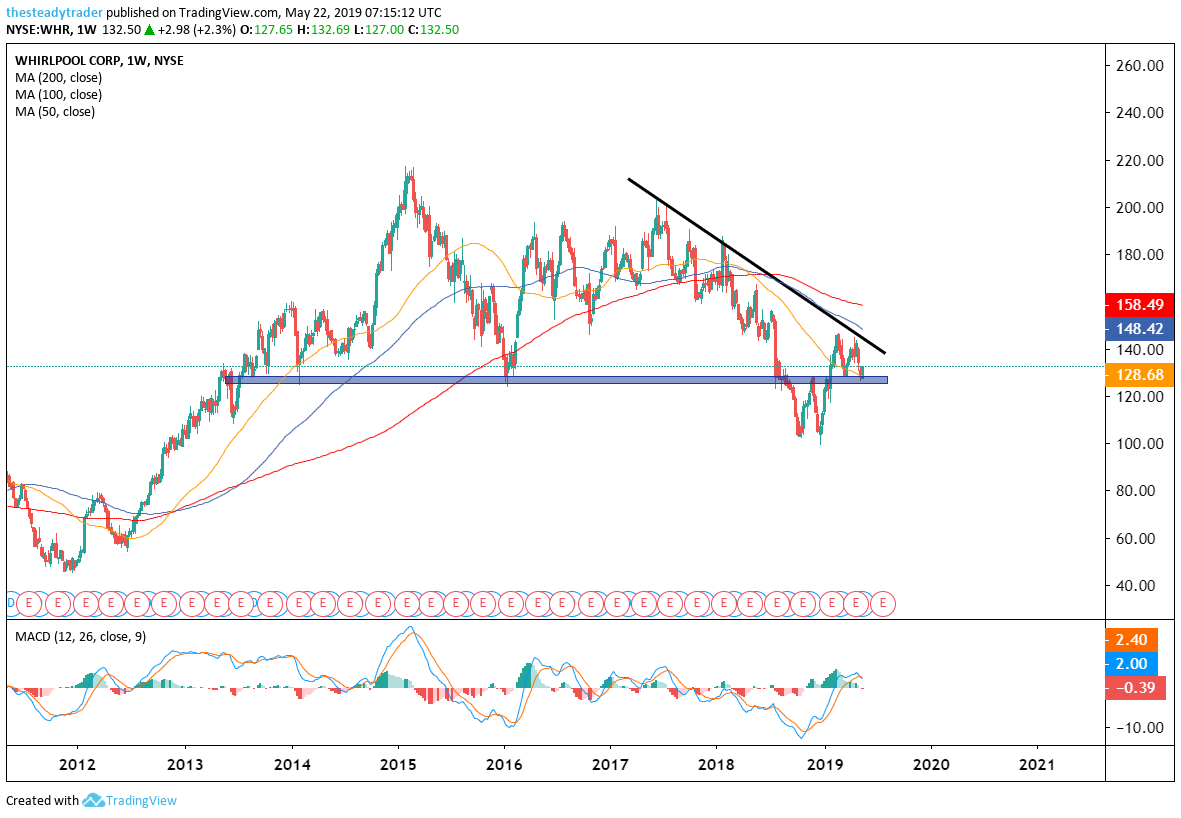Click the 220.00 price axis label
This screenshot has height=818, width=1181.
pyautogui.click(x=1140, y=160)
